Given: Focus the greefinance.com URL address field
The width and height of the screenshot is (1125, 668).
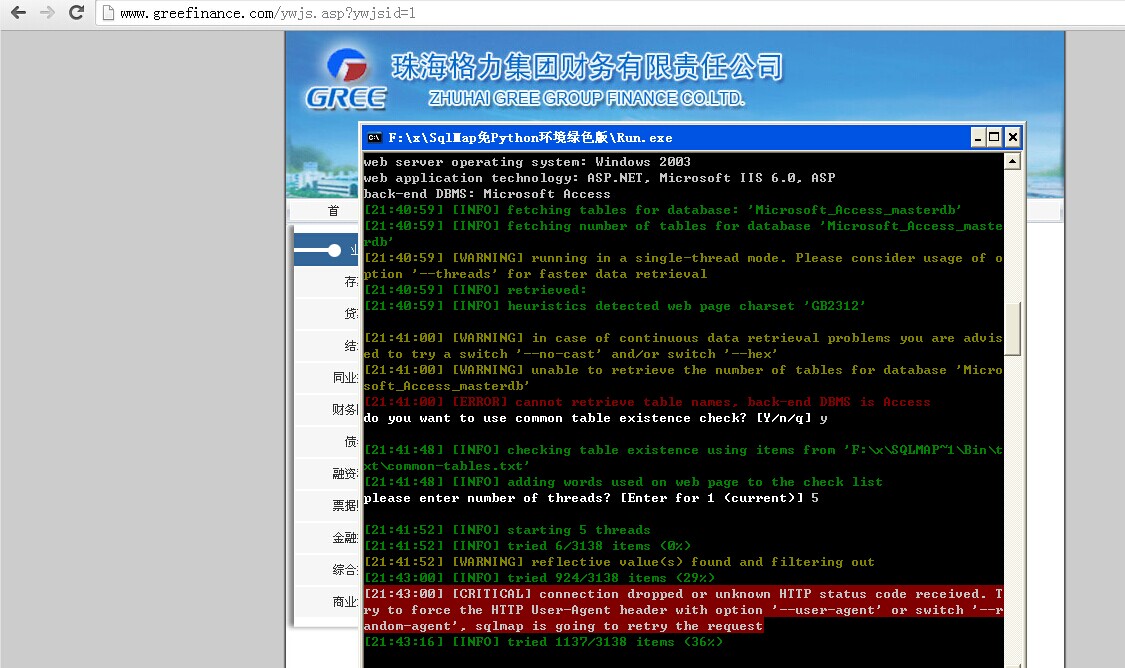Looking at the screenshot, I should (610, 13).
